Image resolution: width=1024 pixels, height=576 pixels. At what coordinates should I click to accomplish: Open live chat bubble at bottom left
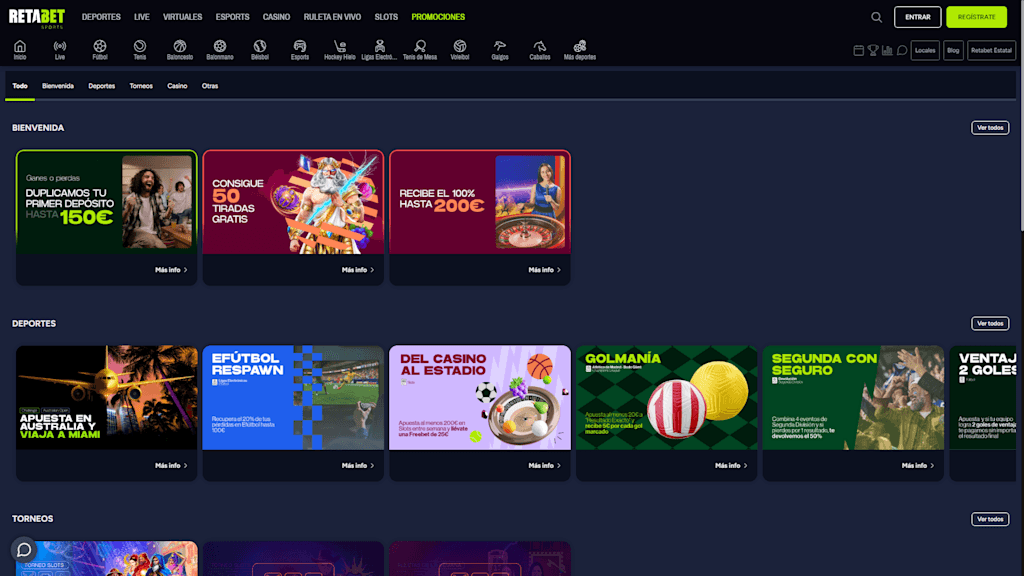[x=23, y=549]
